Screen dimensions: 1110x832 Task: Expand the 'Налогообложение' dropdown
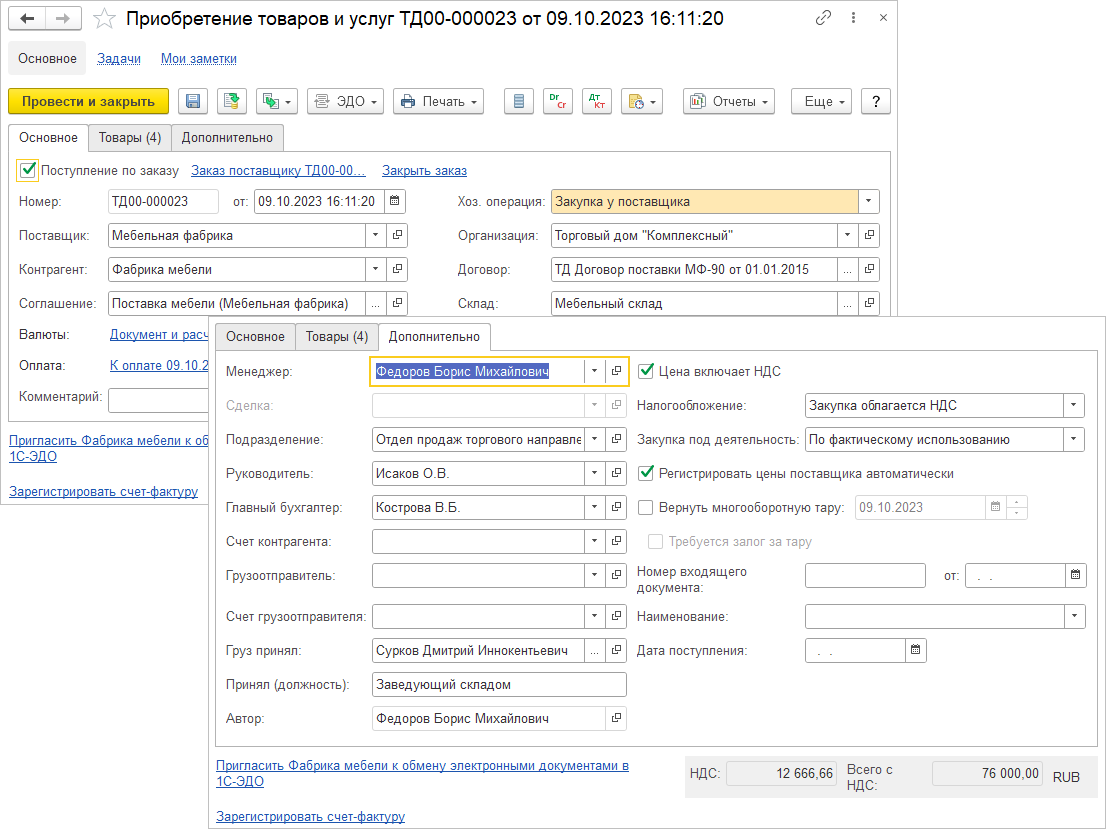coord(1074,405)
